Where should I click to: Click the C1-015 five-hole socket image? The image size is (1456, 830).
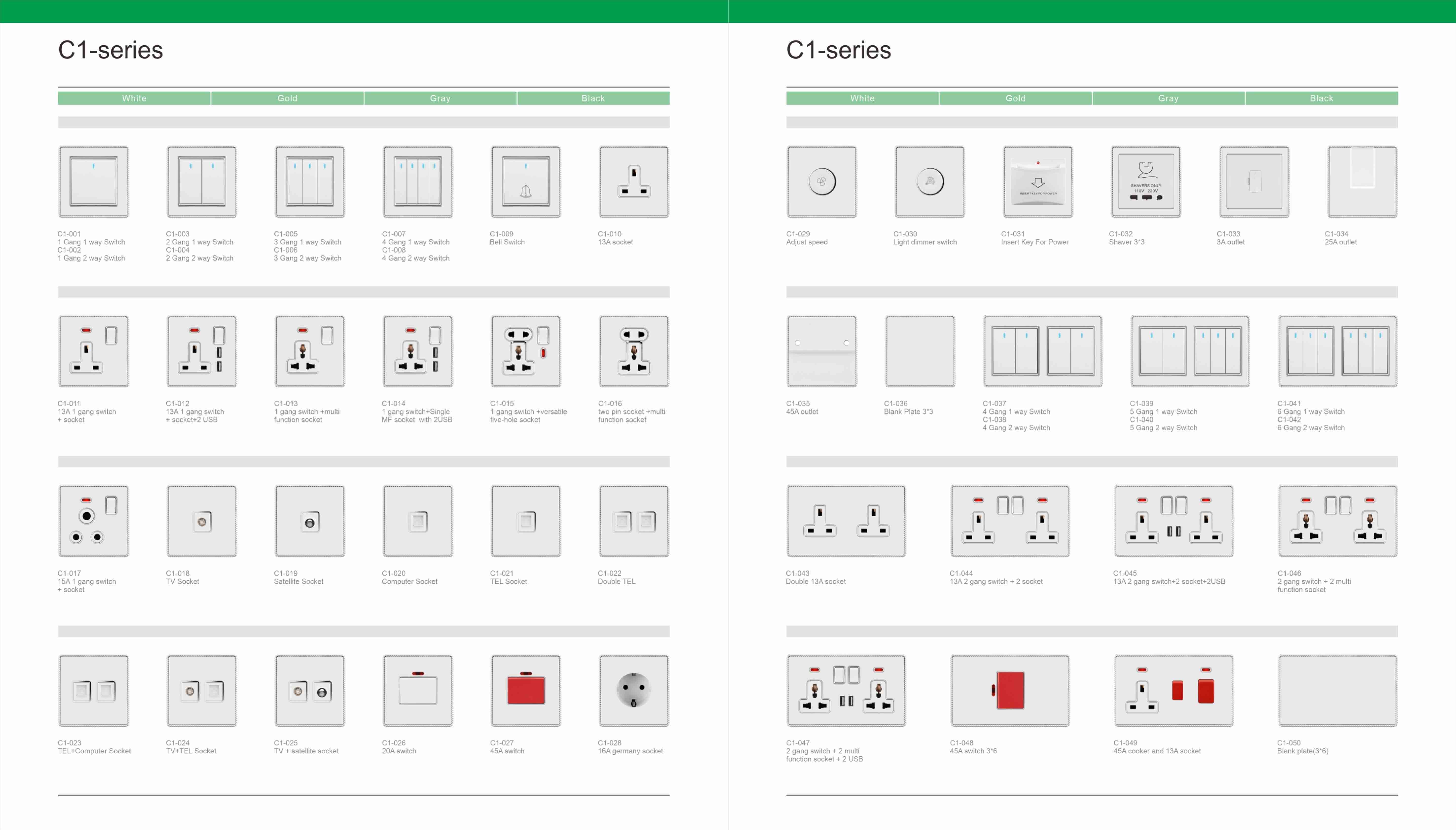tap(526, 351)
